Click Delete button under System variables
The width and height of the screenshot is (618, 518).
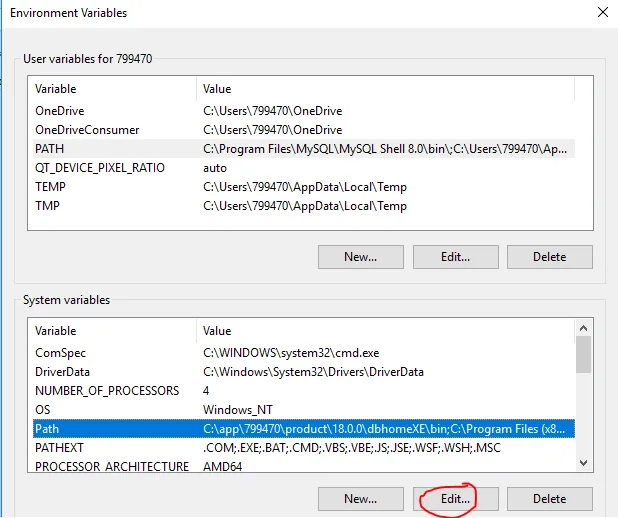point(549,498)
